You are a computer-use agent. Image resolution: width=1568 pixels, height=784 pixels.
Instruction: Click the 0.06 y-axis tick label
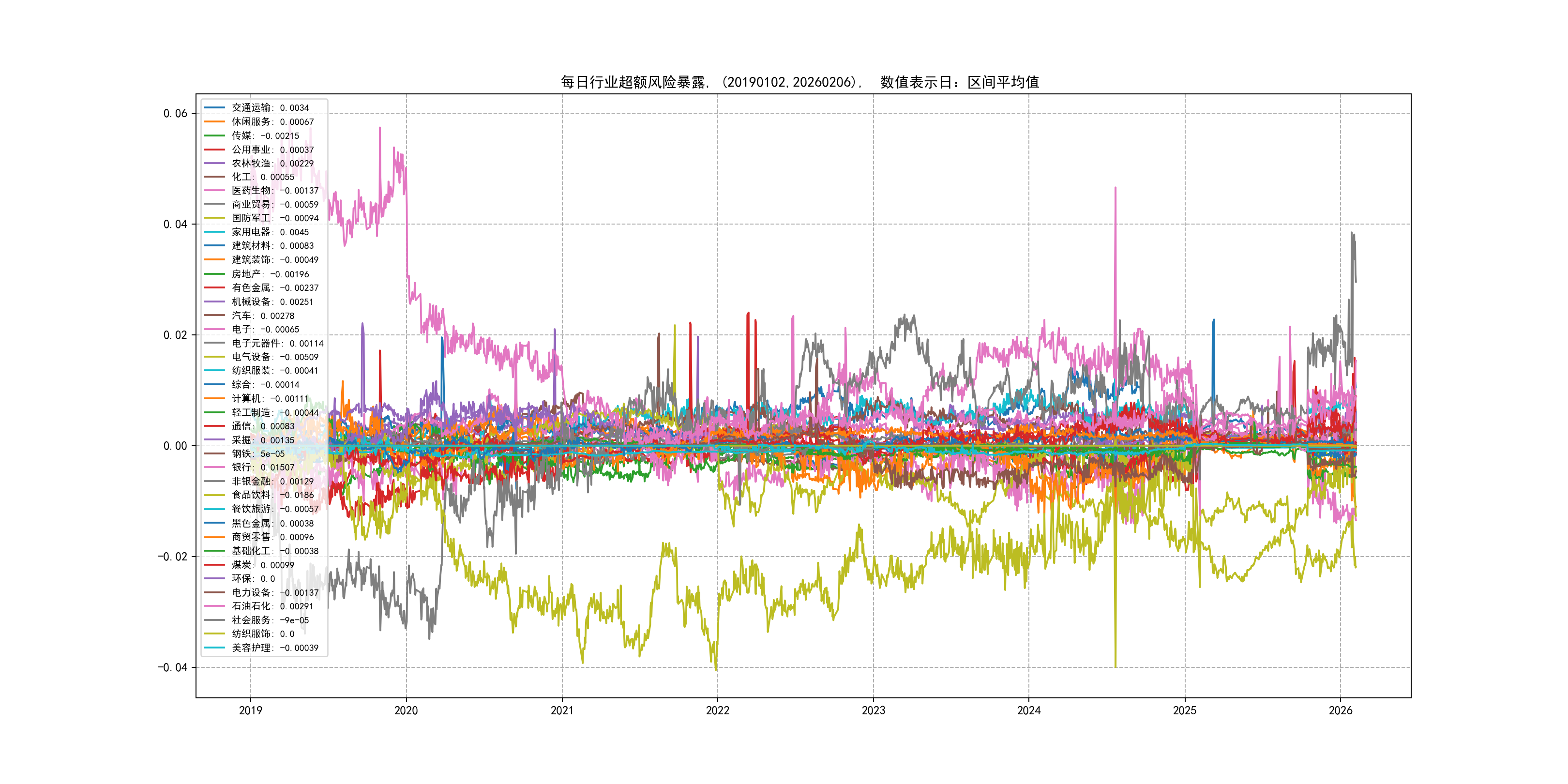[175, 113]
